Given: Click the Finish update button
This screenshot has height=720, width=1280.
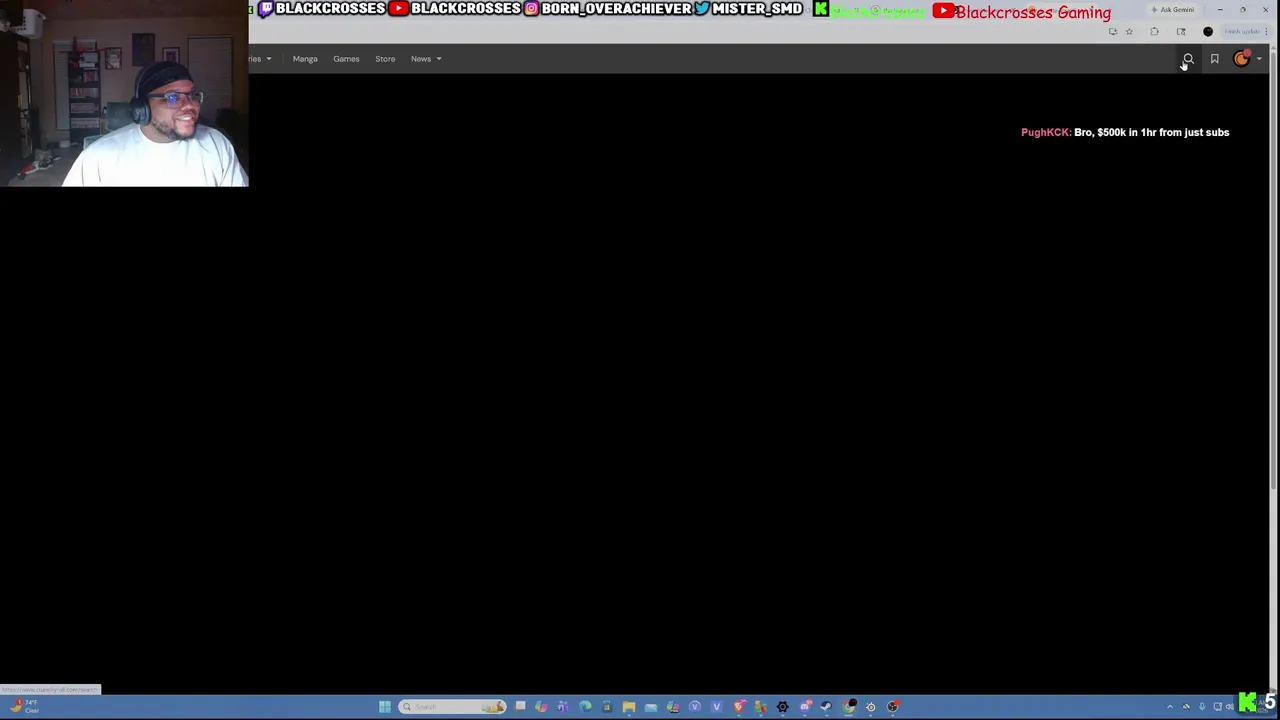Looking at the screenshot, I should [x=1242, y=31].
